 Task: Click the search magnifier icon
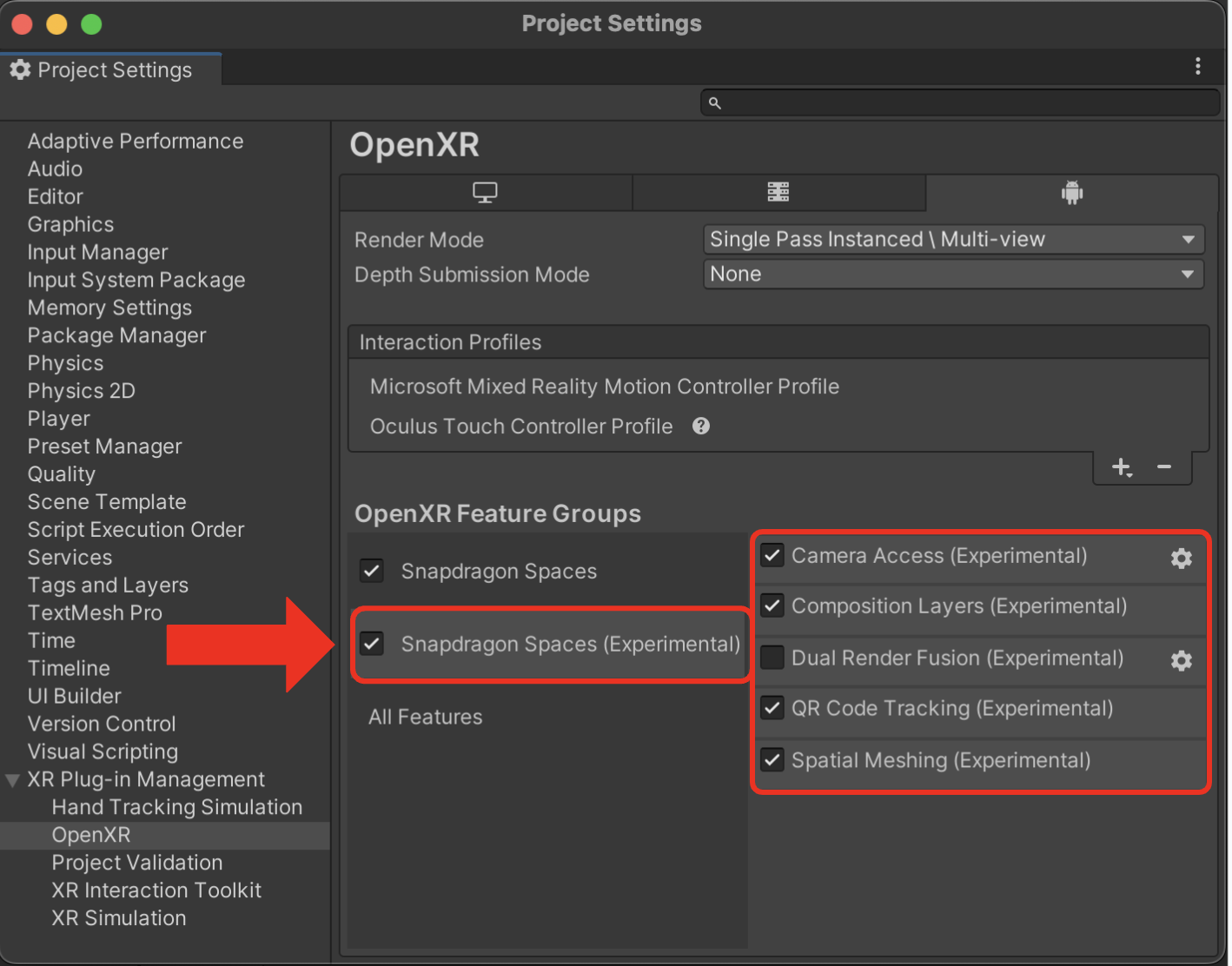point(714,103)
